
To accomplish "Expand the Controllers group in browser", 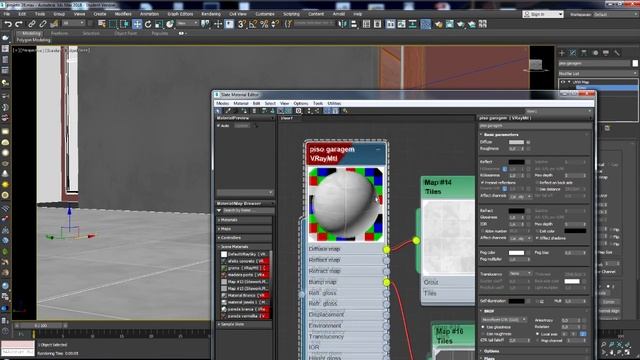I will (244, 238).
